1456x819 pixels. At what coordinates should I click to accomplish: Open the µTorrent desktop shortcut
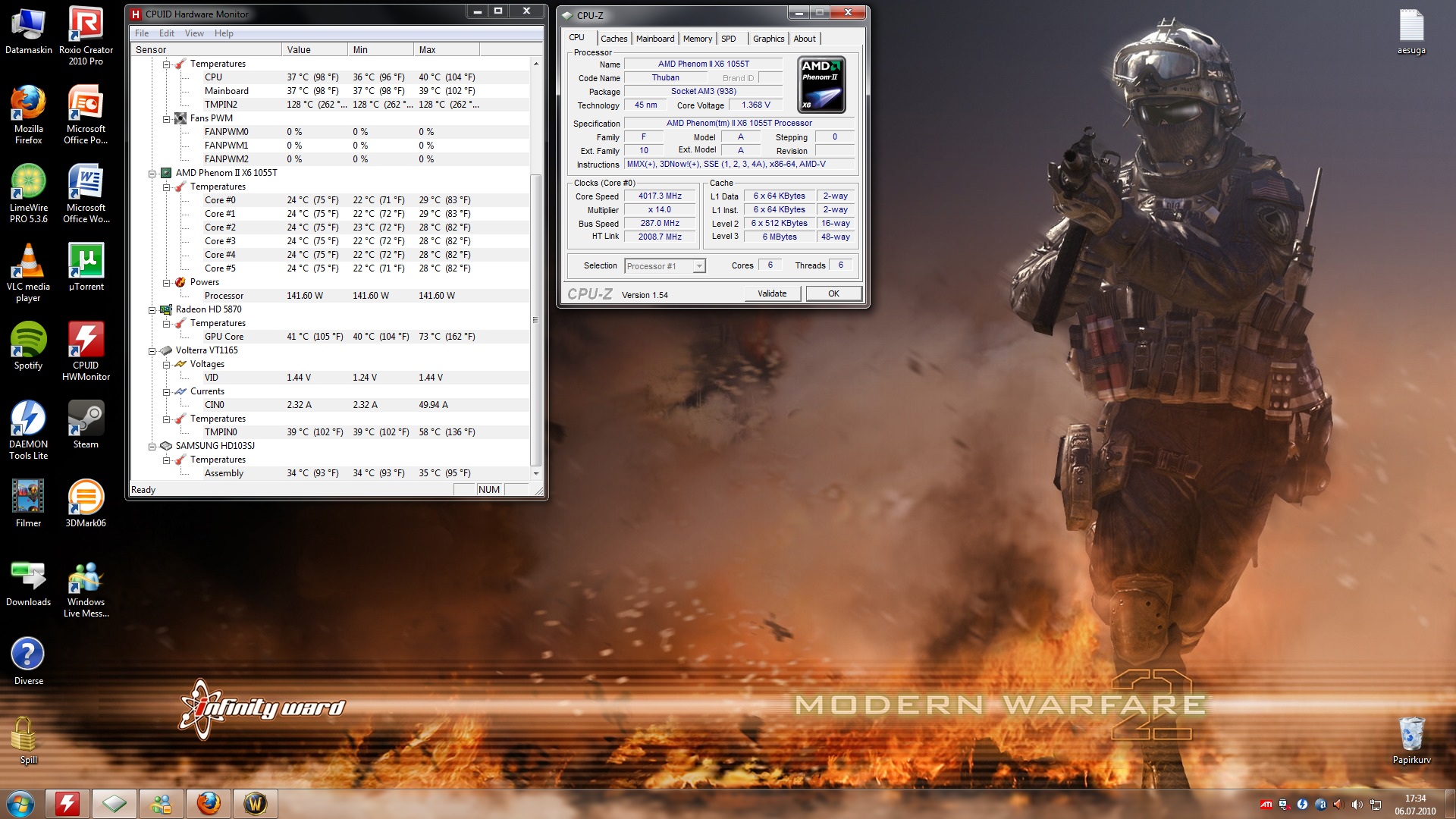tap(86, 267)
